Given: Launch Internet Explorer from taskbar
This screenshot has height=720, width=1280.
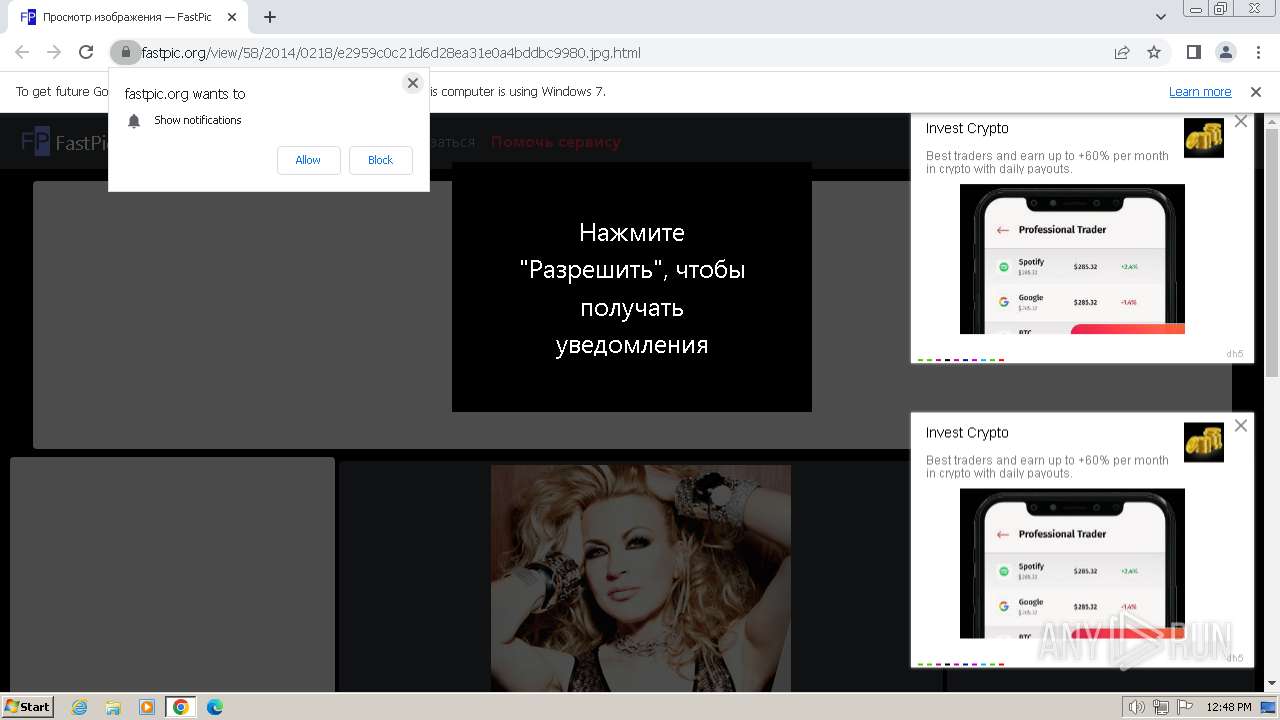Looking at the screenshot, I should point(80,707).
